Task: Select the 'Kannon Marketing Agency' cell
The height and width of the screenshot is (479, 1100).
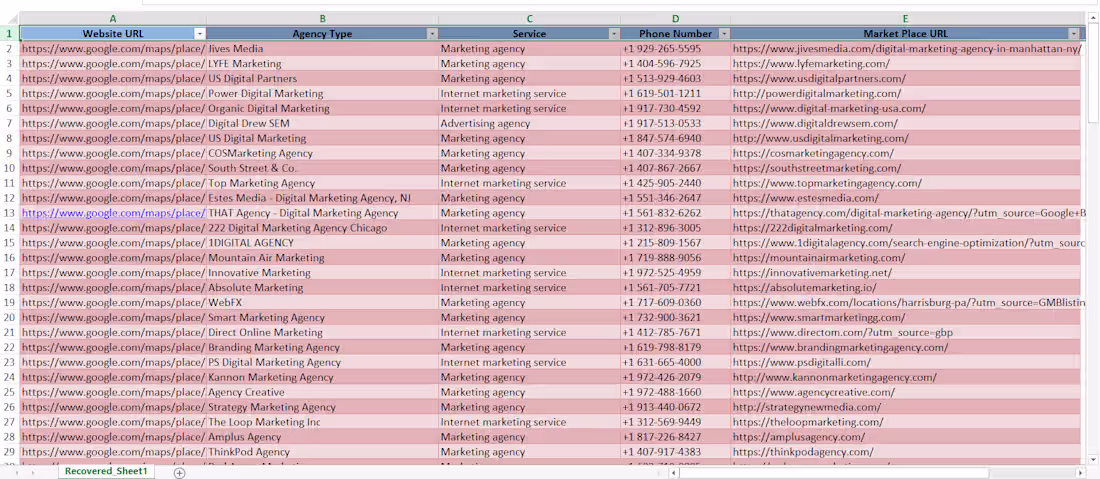Action: coord(322,377)
